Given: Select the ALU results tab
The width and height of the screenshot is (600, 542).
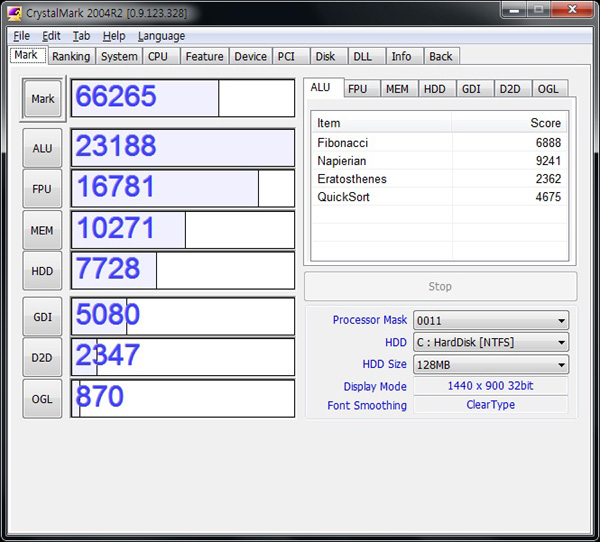Looking at the screenshot, I should 323,88.
